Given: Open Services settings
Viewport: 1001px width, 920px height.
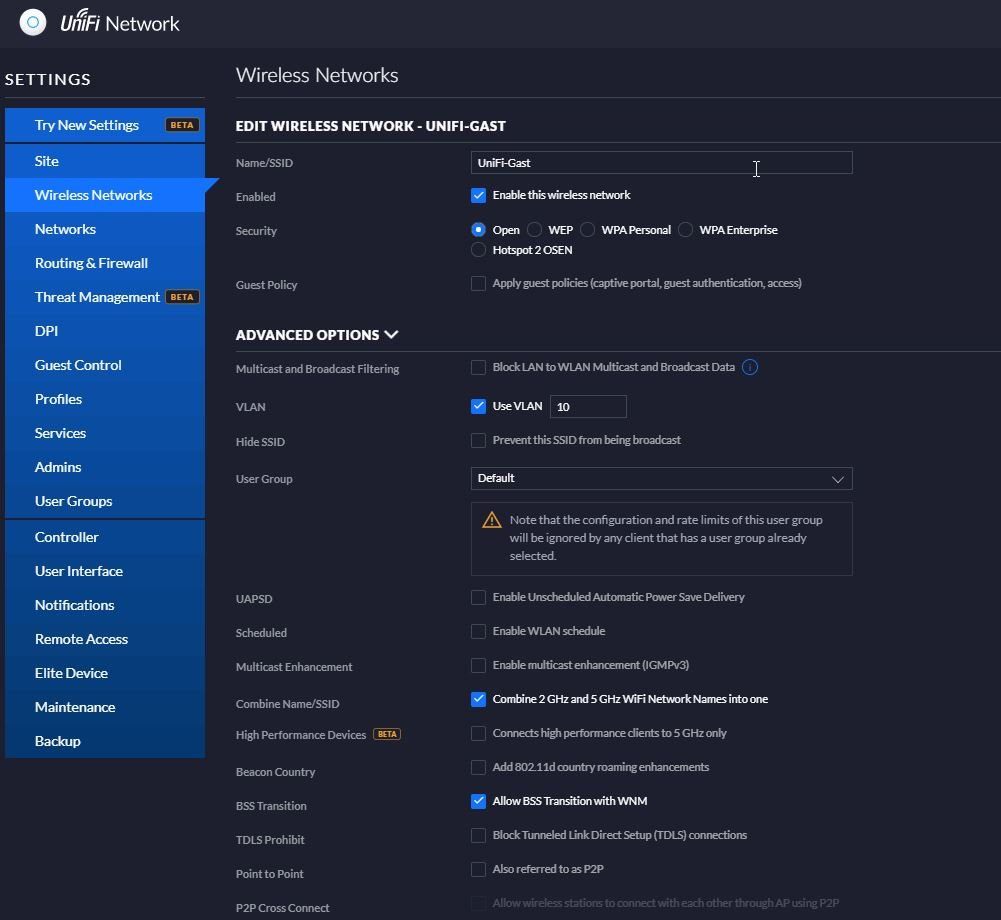Looking at the screenshot, I should 105,433.
